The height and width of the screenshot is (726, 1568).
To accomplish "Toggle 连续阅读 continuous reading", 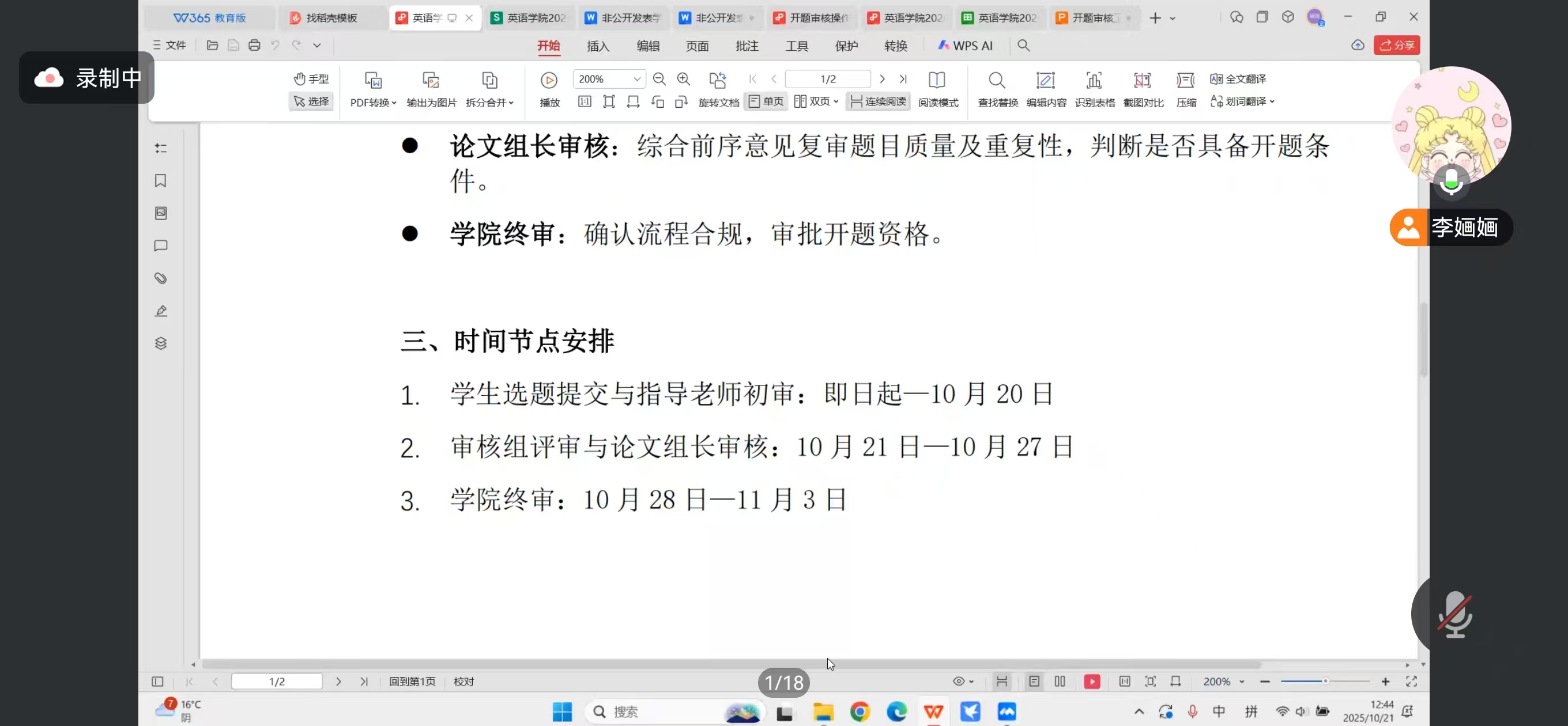I will [879, 101].
